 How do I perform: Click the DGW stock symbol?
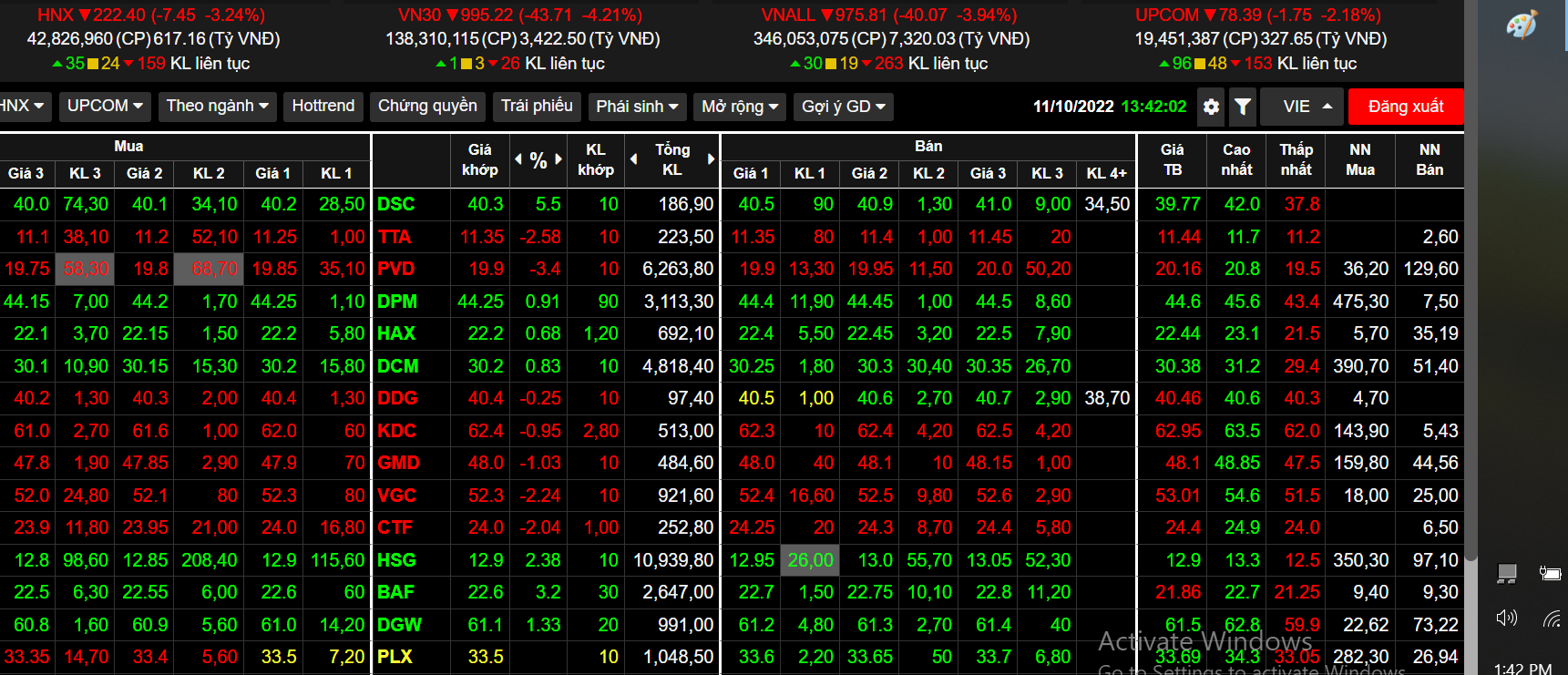point(399,625)
